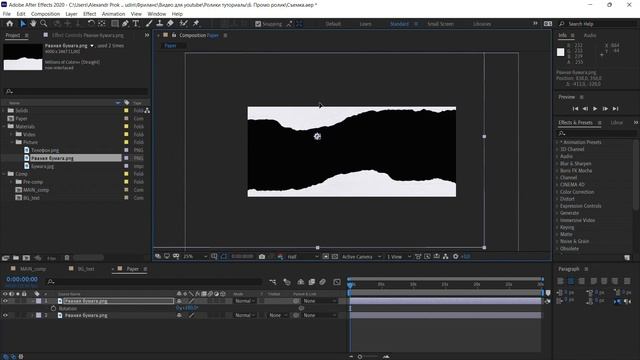Select the Selection arrow tool
Image resolution: width=640 pixels, height=360 pixels.
coord(23,24)
